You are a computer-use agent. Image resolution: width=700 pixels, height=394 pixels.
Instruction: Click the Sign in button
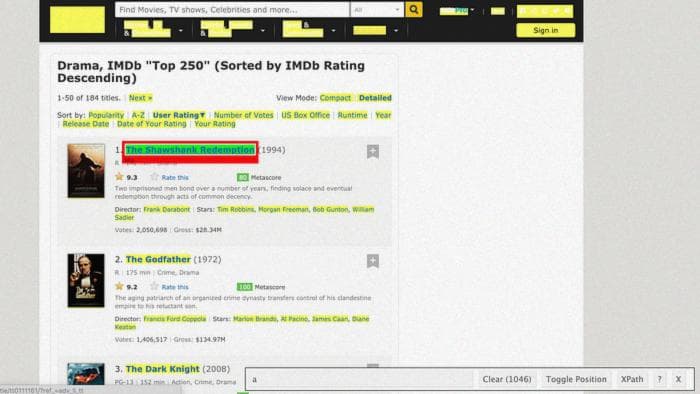point(546,30)
